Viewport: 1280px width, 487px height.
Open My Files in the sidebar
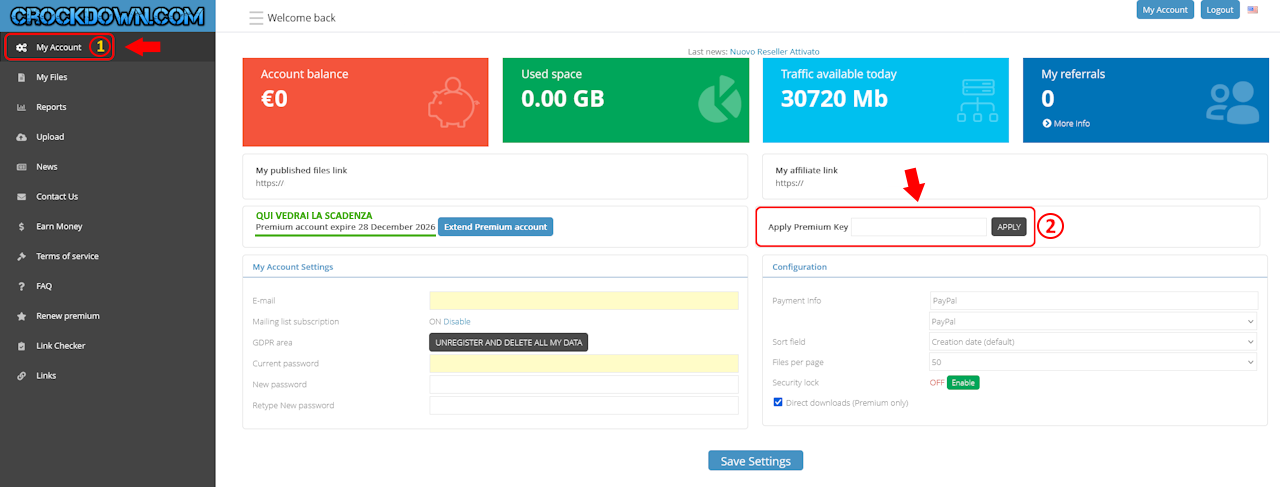52,77
